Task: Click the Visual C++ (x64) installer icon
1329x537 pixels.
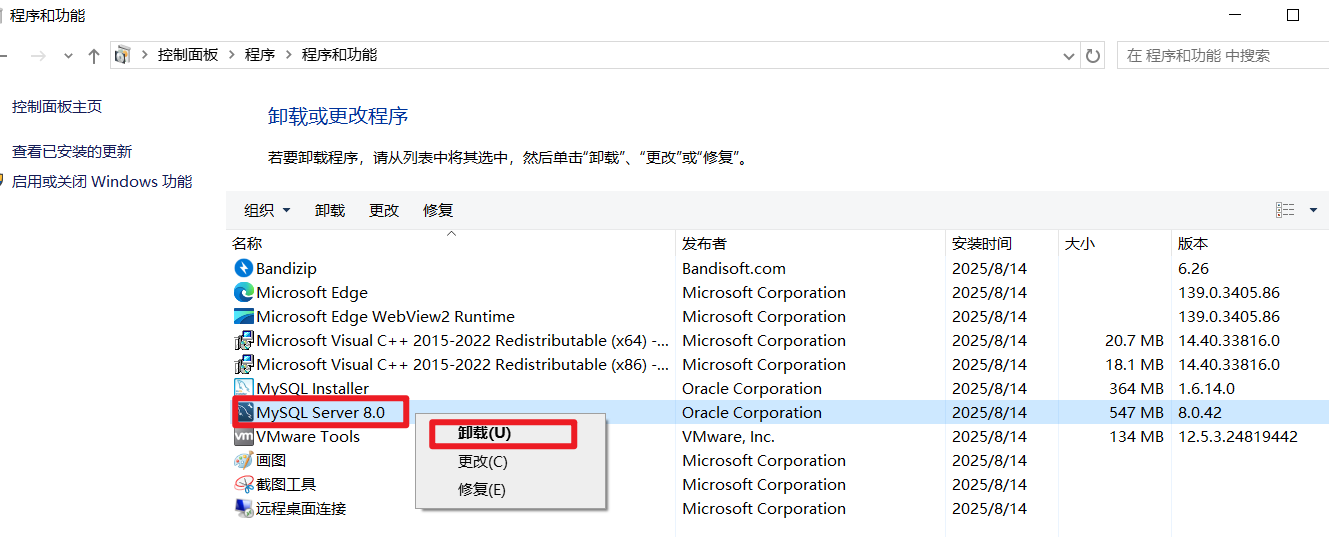Action: pos(243,340)
